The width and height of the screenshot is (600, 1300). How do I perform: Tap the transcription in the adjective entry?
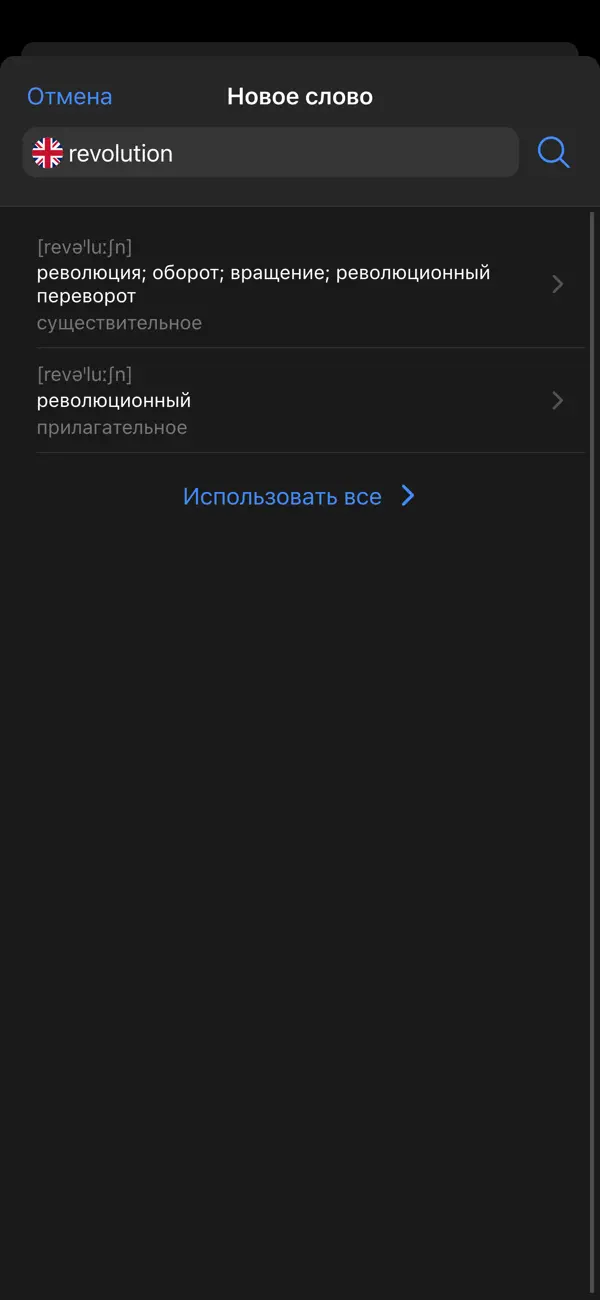[84, 375]
